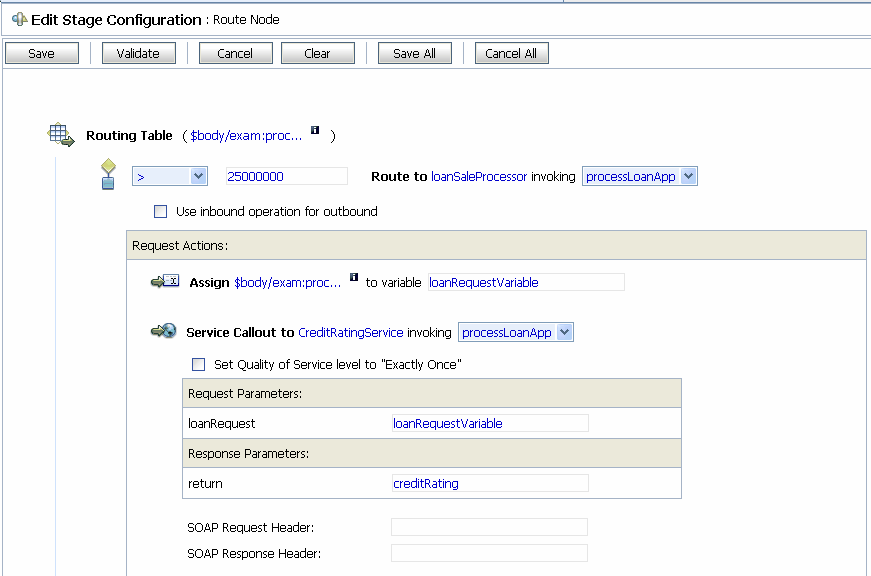Open the loanSaleProcessor service link
This screenshot has width=871, height=576.
pyautogui.click(x=479, y=177)
